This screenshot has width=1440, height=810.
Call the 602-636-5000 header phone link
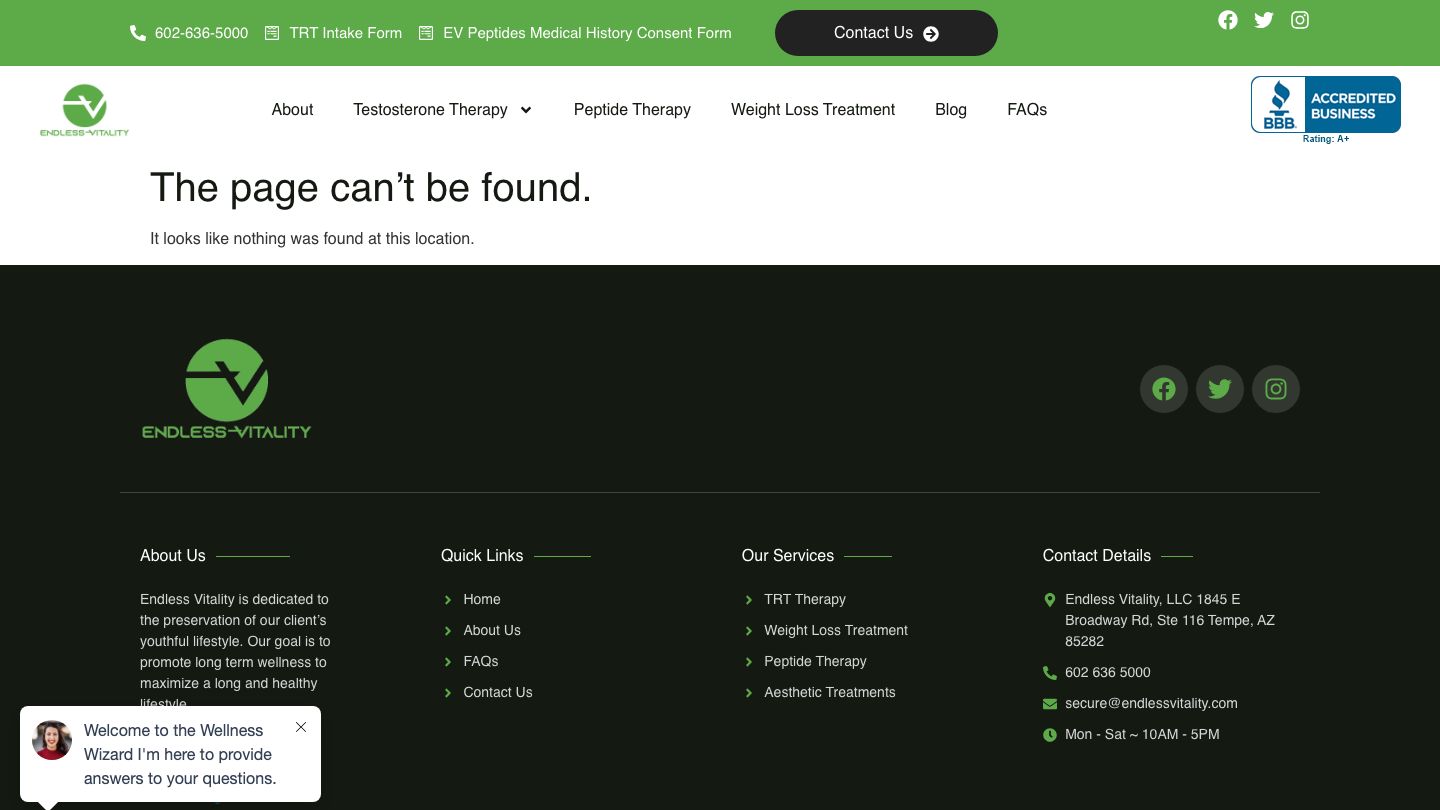pyautogui.click(x=201, y=33)
